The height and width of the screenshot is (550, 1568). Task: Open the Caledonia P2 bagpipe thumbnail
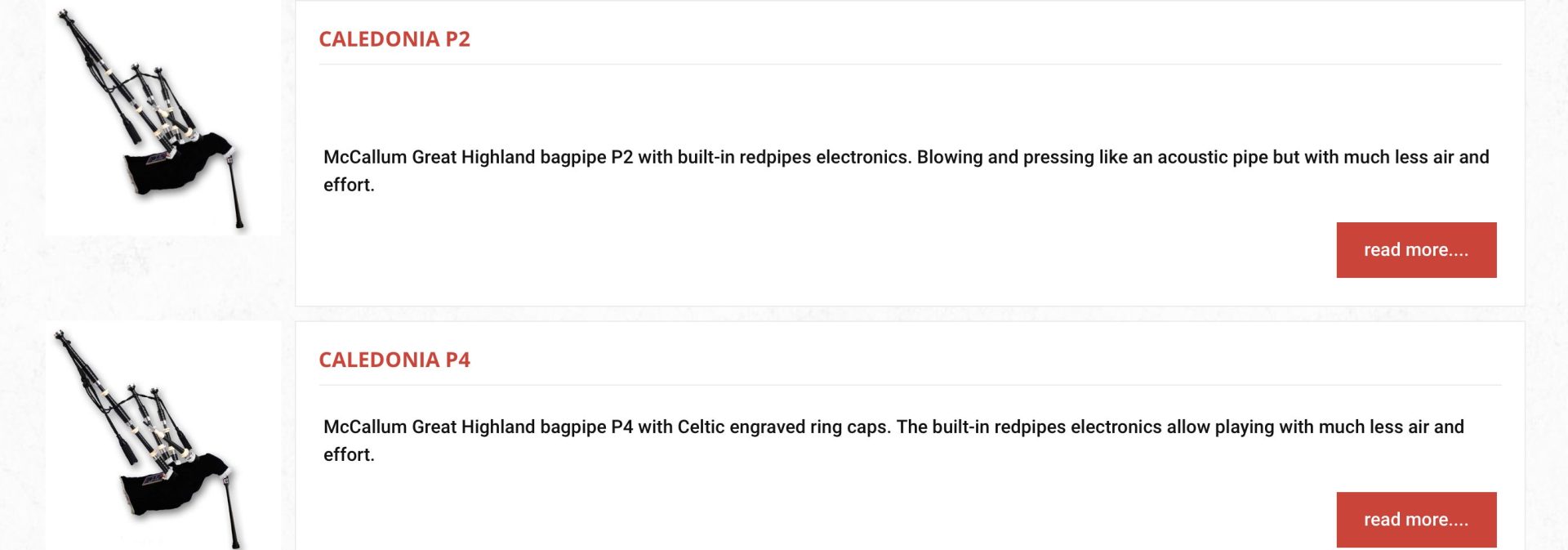pyautogui.click(x=163, y=119)
